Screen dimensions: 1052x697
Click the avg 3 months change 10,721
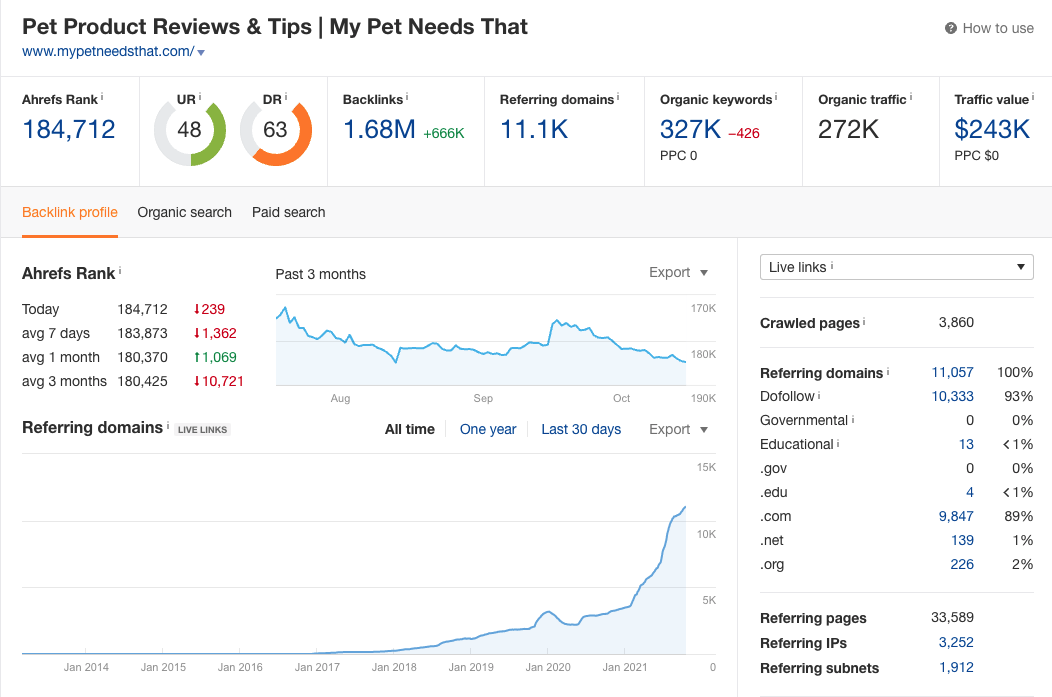[x=219, y=382]
